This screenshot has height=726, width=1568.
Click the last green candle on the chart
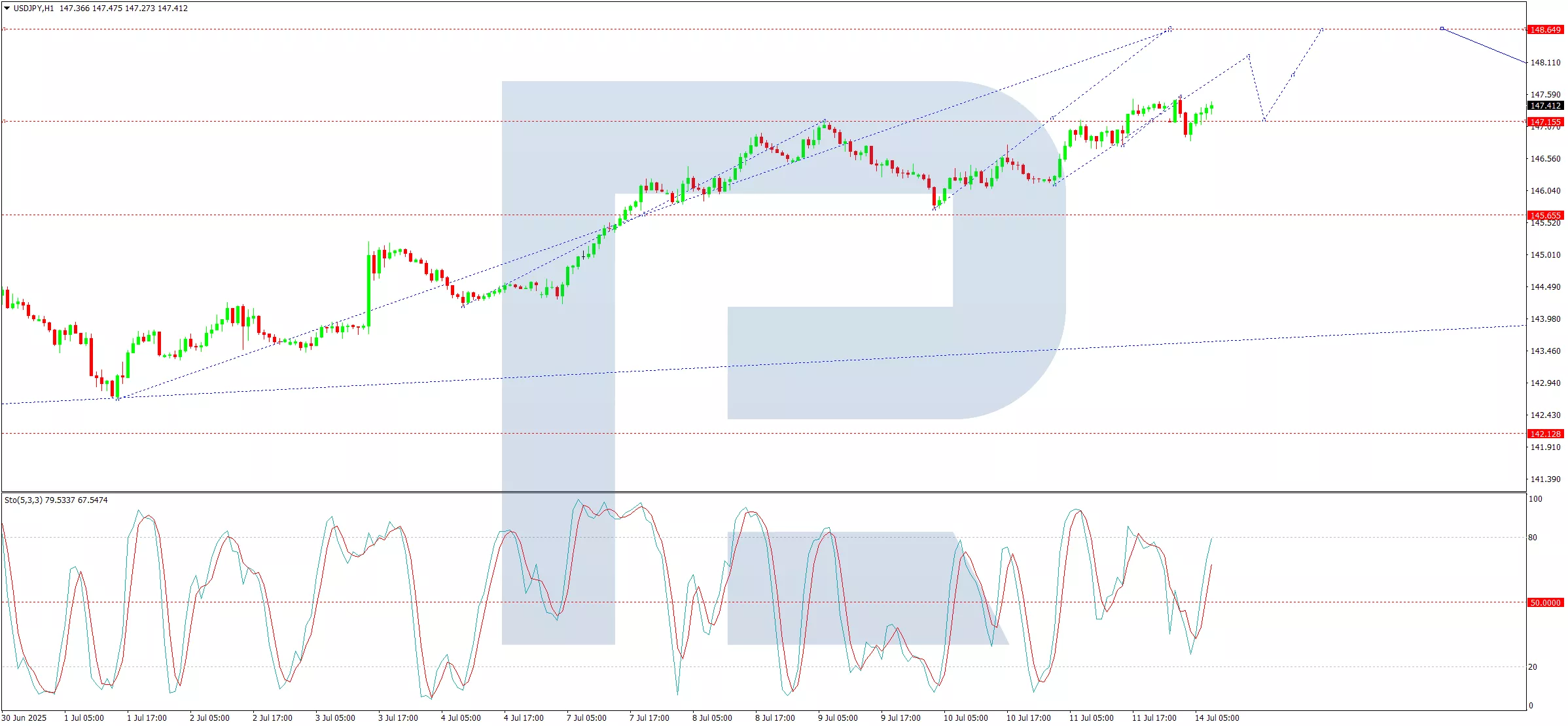point(1211,107)
